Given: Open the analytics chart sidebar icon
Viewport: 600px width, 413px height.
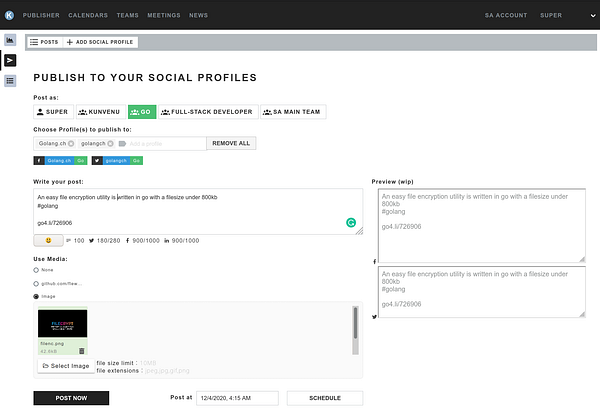Looking at the screenshot, I should tap(10, 40).
